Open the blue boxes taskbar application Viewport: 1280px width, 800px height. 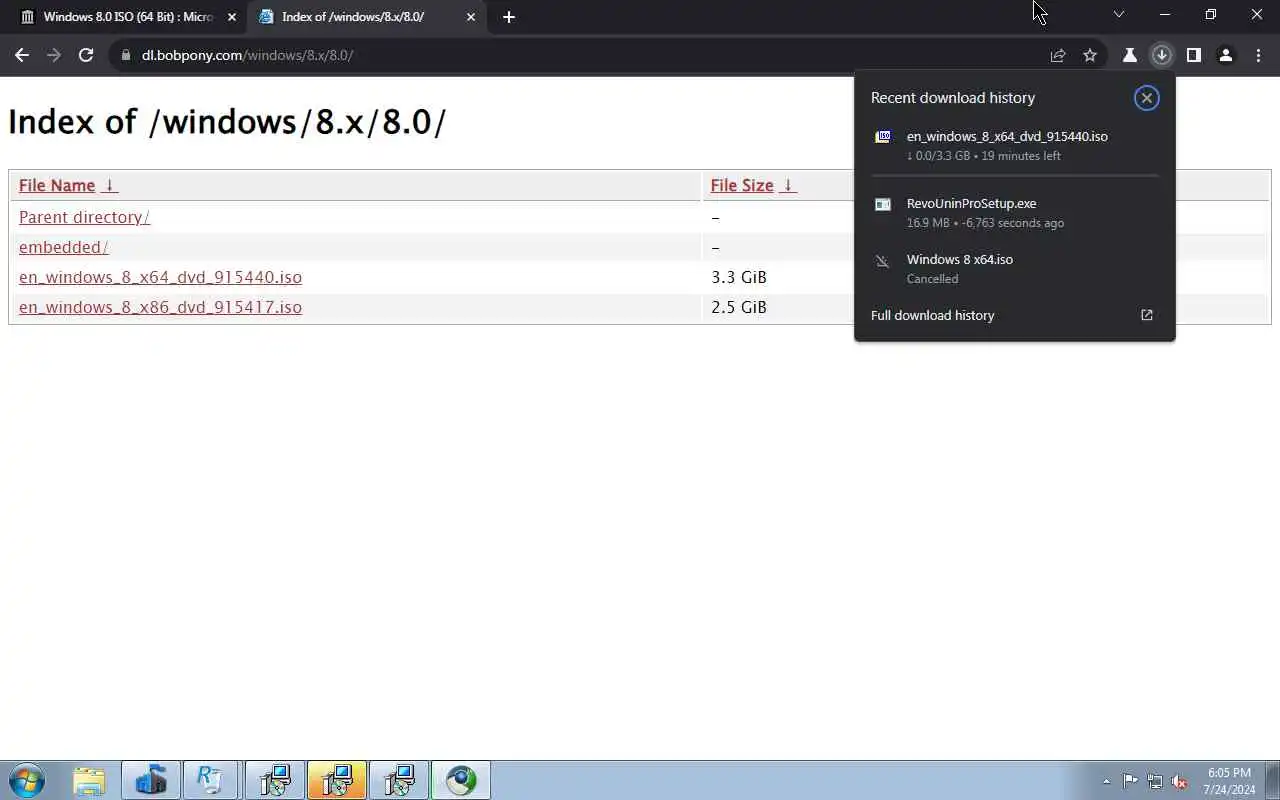(151, 780)
